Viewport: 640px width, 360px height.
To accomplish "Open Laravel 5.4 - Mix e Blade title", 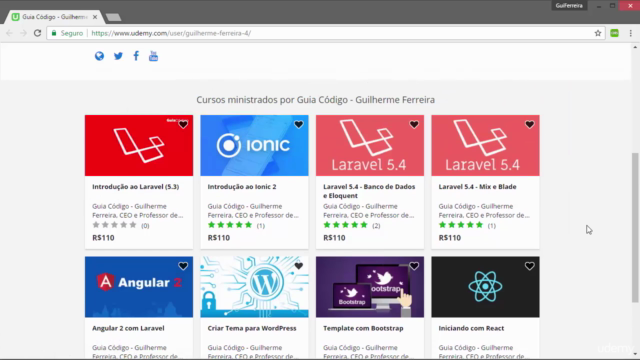I will pos(477,187).
